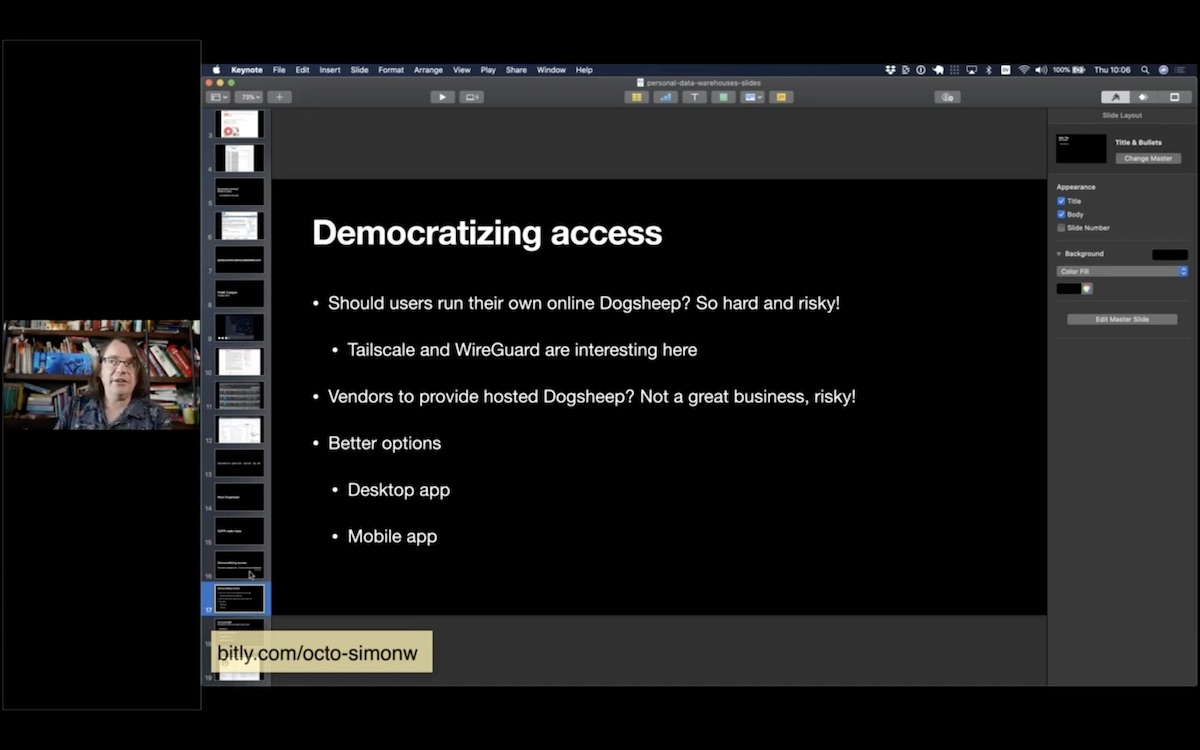Click the Dropbox menu bar icon
Screen dimensions: 1200x750
890,70
